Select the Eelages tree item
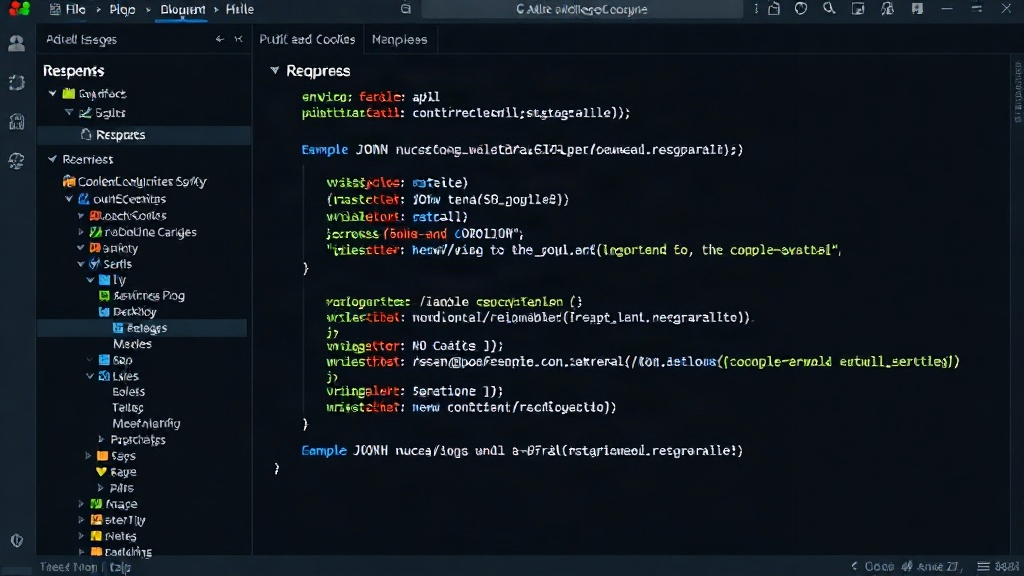 pos(142,328)
